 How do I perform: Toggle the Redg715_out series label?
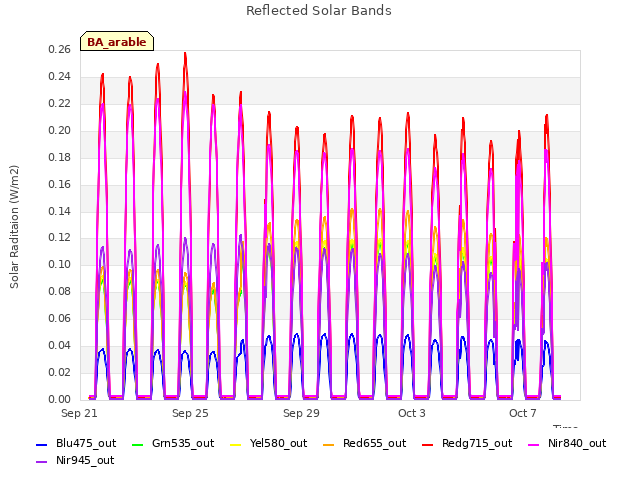(x=477, y=443)
